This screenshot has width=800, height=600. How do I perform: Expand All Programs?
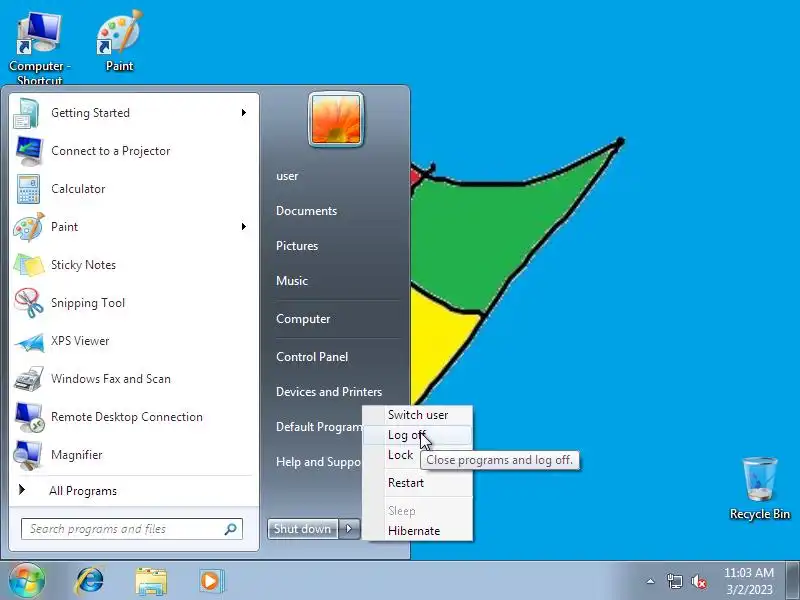(x=134, y=491)
